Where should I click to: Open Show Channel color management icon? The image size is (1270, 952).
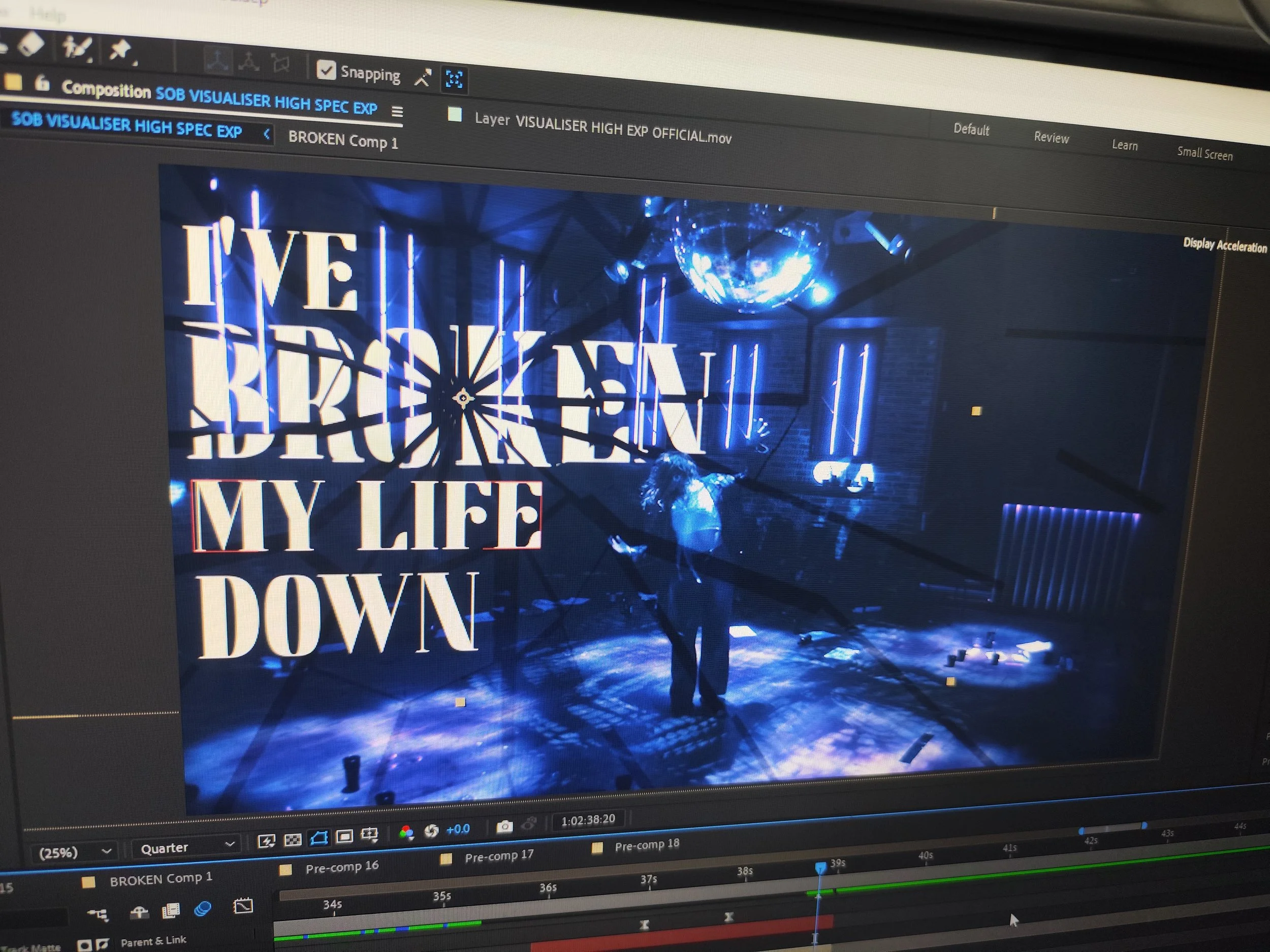point(406,832)
